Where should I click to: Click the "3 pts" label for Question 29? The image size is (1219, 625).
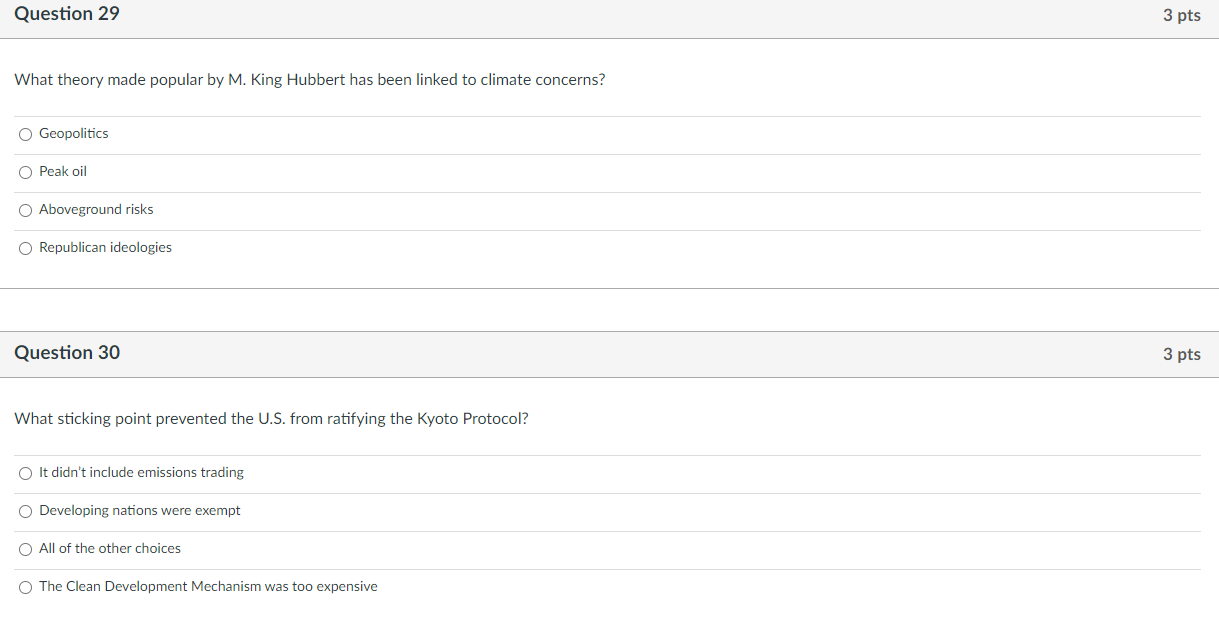tap(1181, 15)
